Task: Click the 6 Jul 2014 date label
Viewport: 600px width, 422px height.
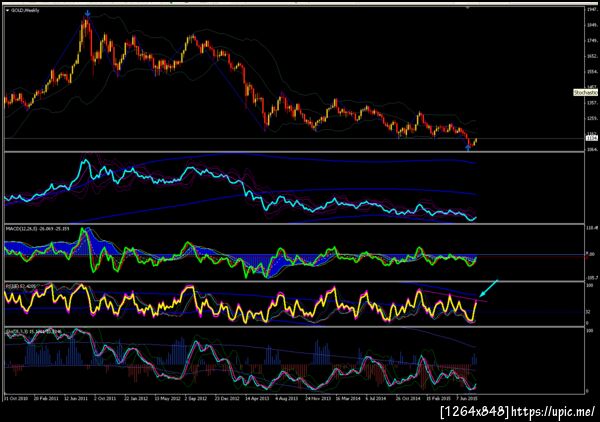Action: (376, 398)
